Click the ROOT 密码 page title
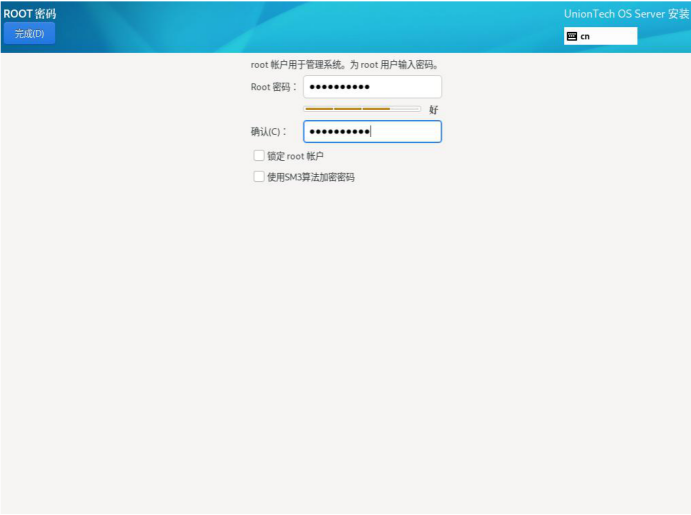The image size is (691, 515). [x=30, y=14]
